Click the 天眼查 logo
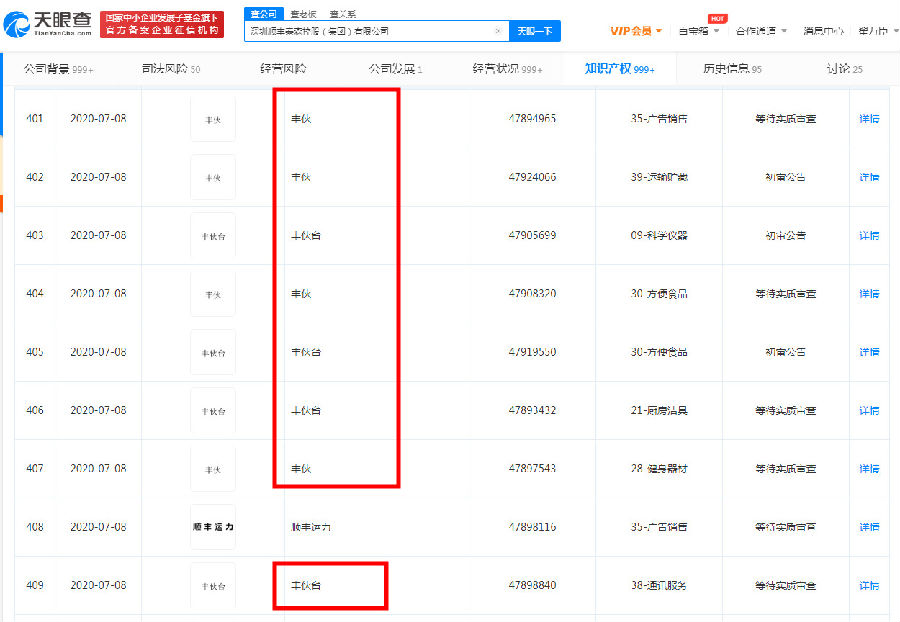Image resolution: width=900 pixels, height=622 pixels. pos(48,24)
